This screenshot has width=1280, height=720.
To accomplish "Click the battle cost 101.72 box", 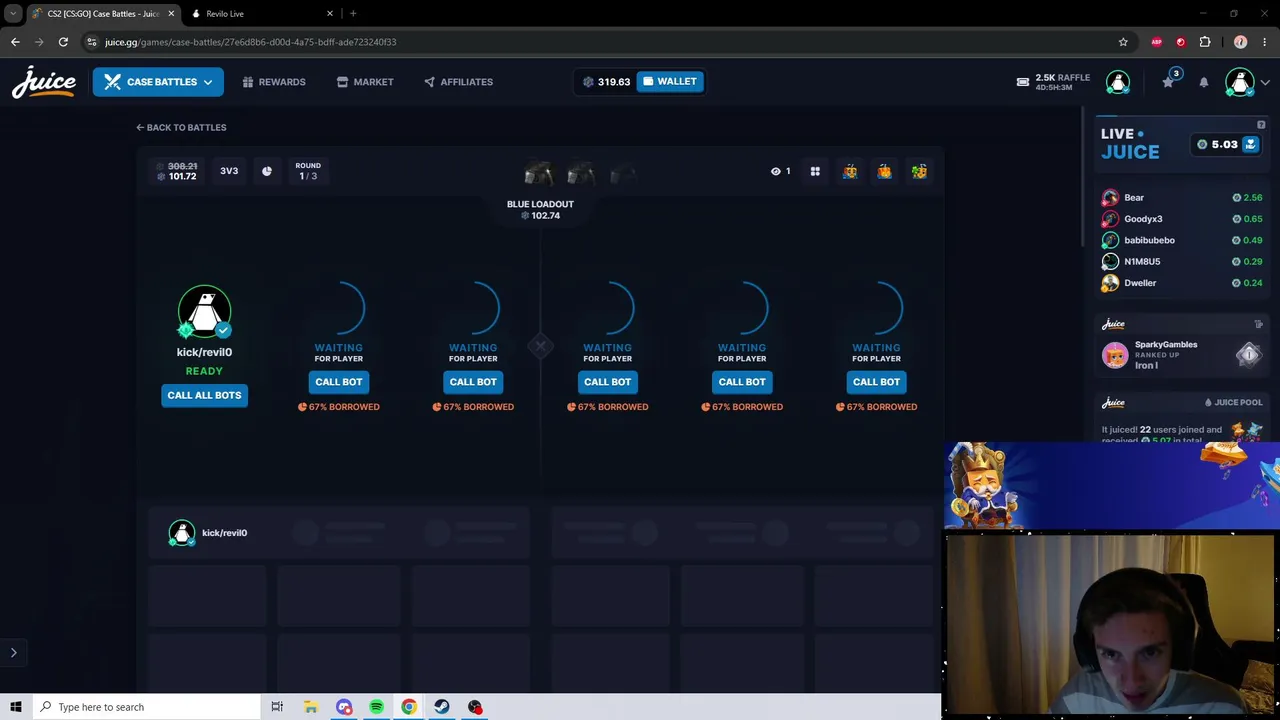I will click(x=178, y=171).
